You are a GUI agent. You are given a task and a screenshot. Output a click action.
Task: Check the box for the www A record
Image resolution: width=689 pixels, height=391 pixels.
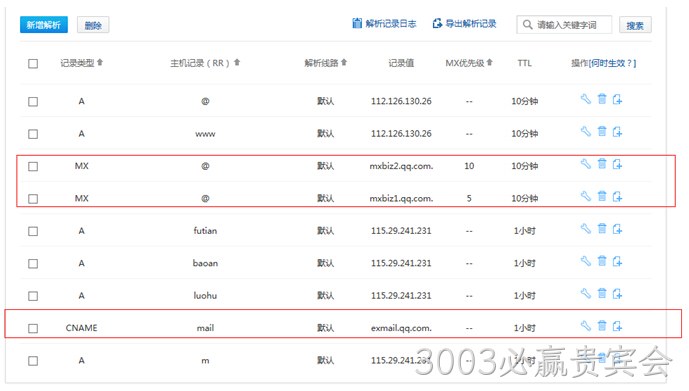(x=33, y=134)
